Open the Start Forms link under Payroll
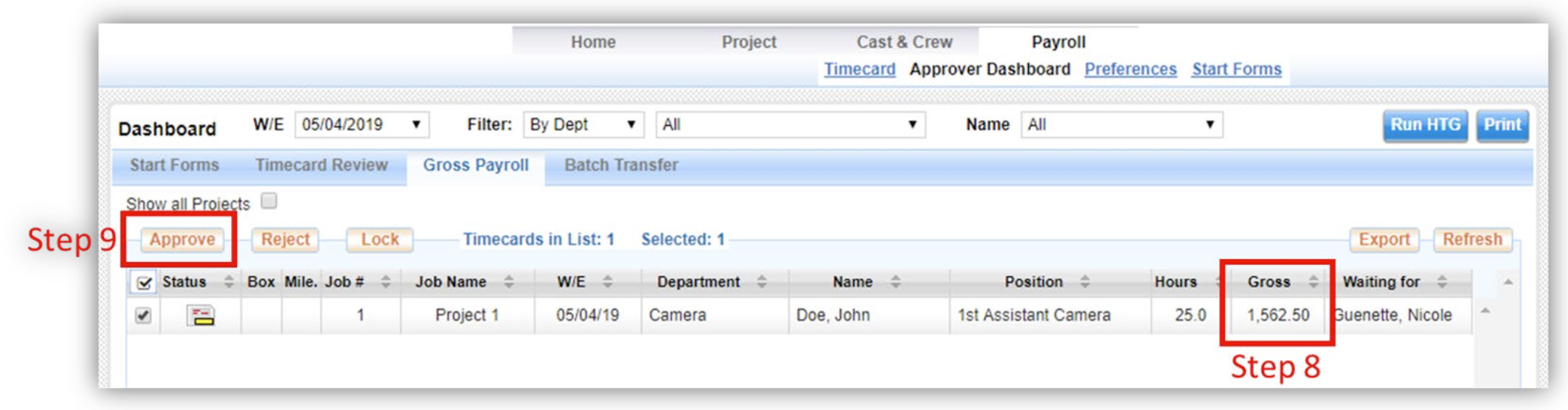Screen dimensions: 1568x410 coord(1236,69)
